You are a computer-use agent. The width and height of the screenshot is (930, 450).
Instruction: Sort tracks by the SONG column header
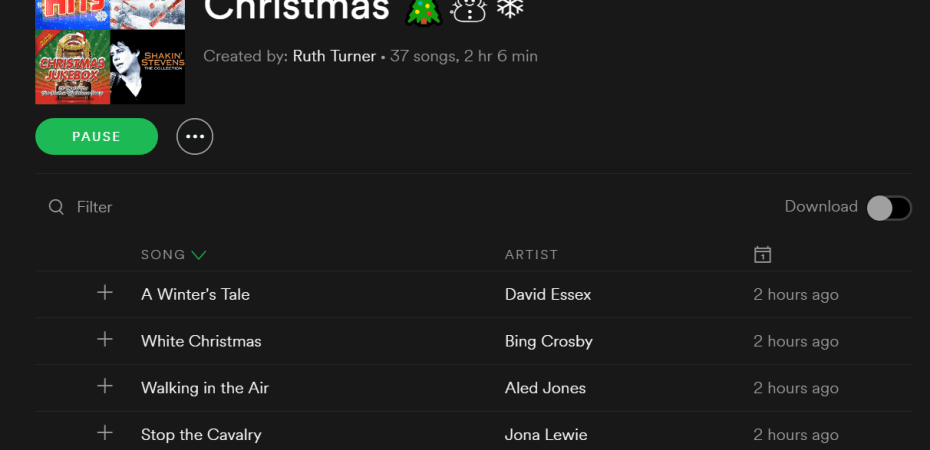tap(163, 255)
